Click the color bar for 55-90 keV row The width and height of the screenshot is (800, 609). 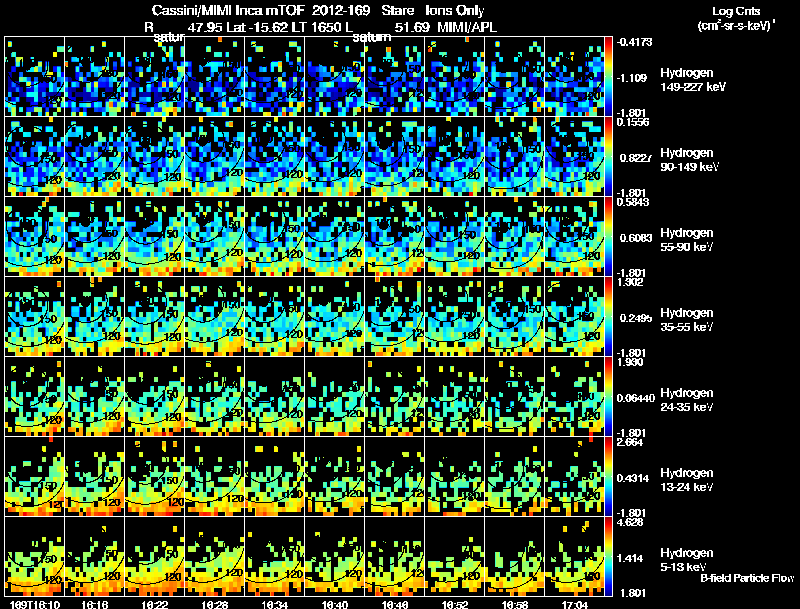pos(608,236)
